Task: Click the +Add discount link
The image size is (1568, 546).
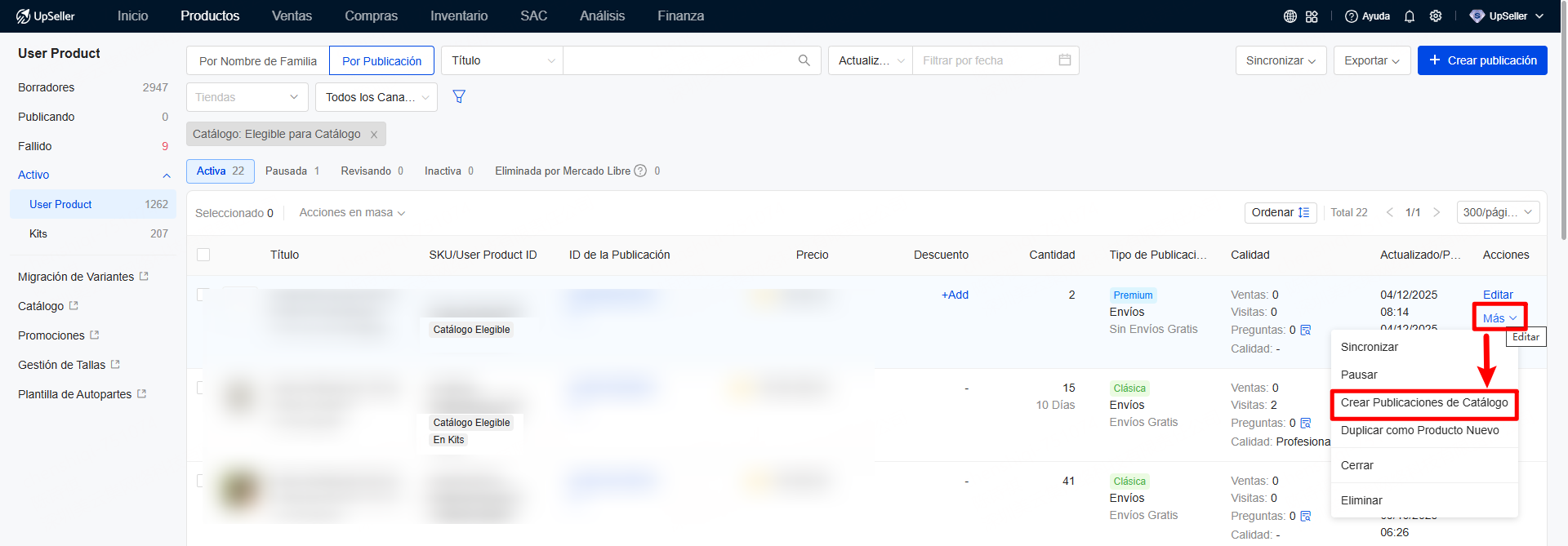Action: 954,295
